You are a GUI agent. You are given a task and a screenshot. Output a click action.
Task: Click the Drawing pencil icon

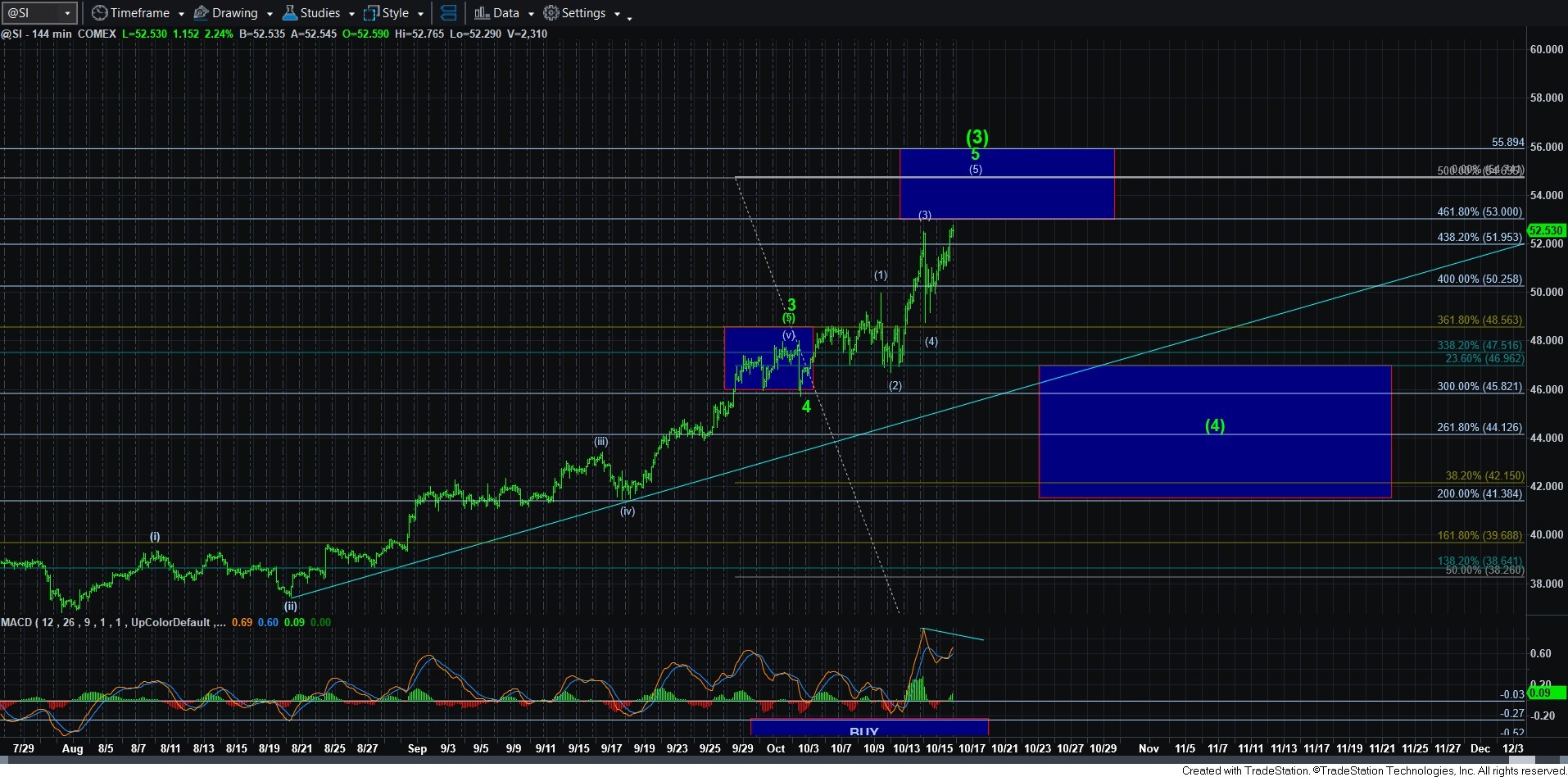click(x=201, y=13)
